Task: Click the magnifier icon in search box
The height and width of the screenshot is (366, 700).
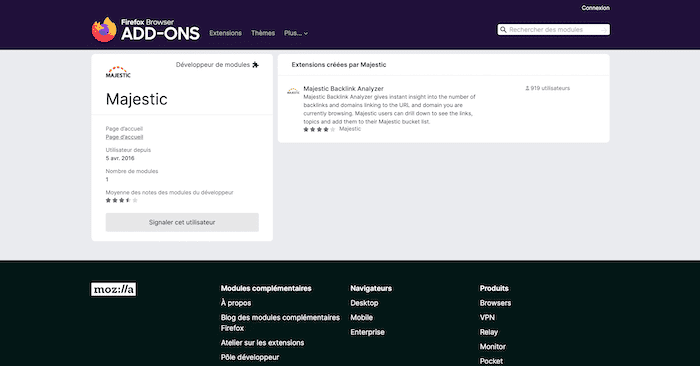Action: [503, 30]
